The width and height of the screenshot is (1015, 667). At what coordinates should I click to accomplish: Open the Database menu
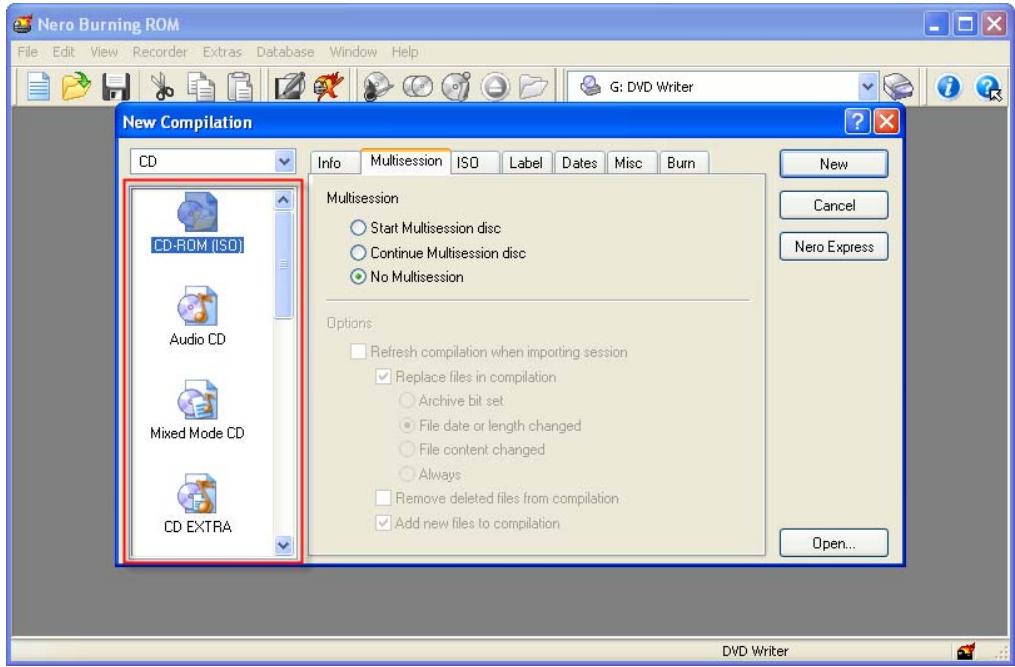(285, 52)
